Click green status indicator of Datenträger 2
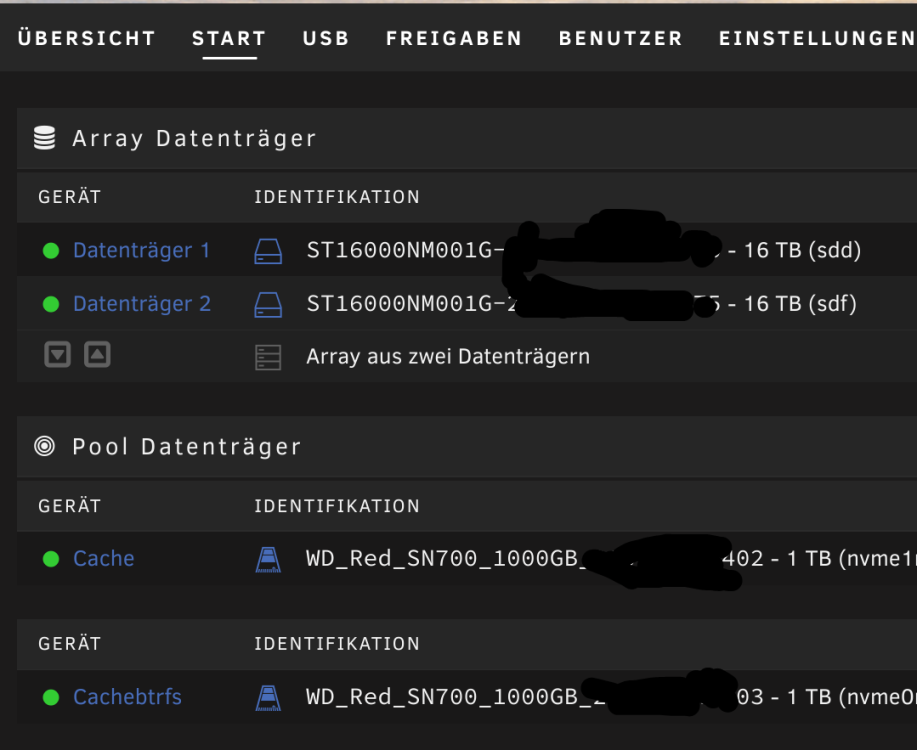 (x=51, y=304)
